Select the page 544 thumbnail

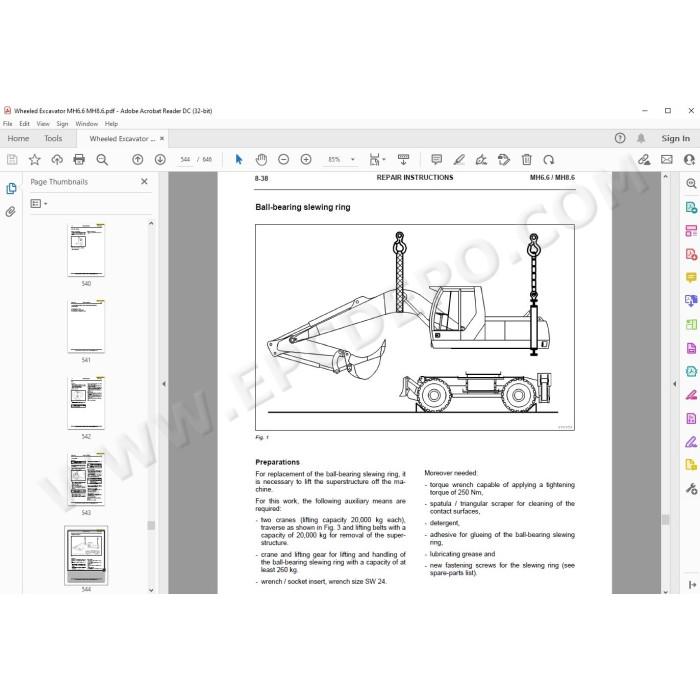86,556
